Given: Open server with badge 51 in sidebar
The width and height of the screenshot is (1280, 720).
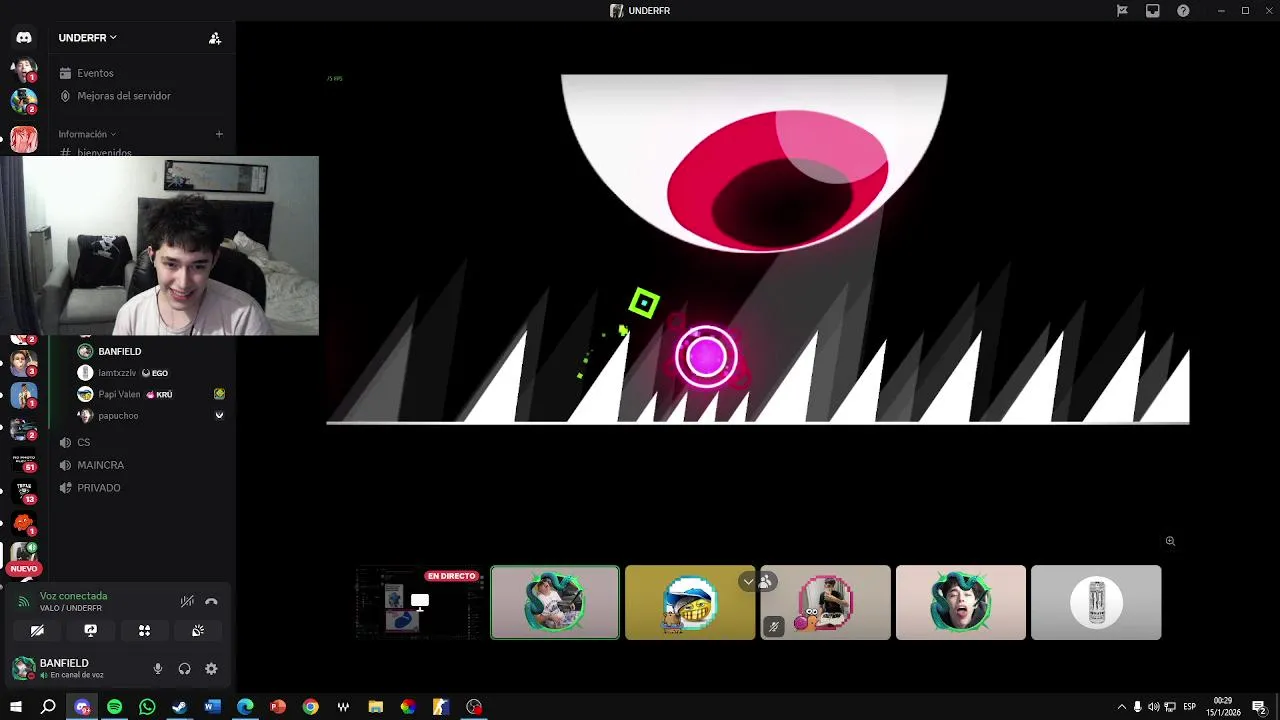Looking at the screenshot, I should pyautogui.click(x=24, y=461).
